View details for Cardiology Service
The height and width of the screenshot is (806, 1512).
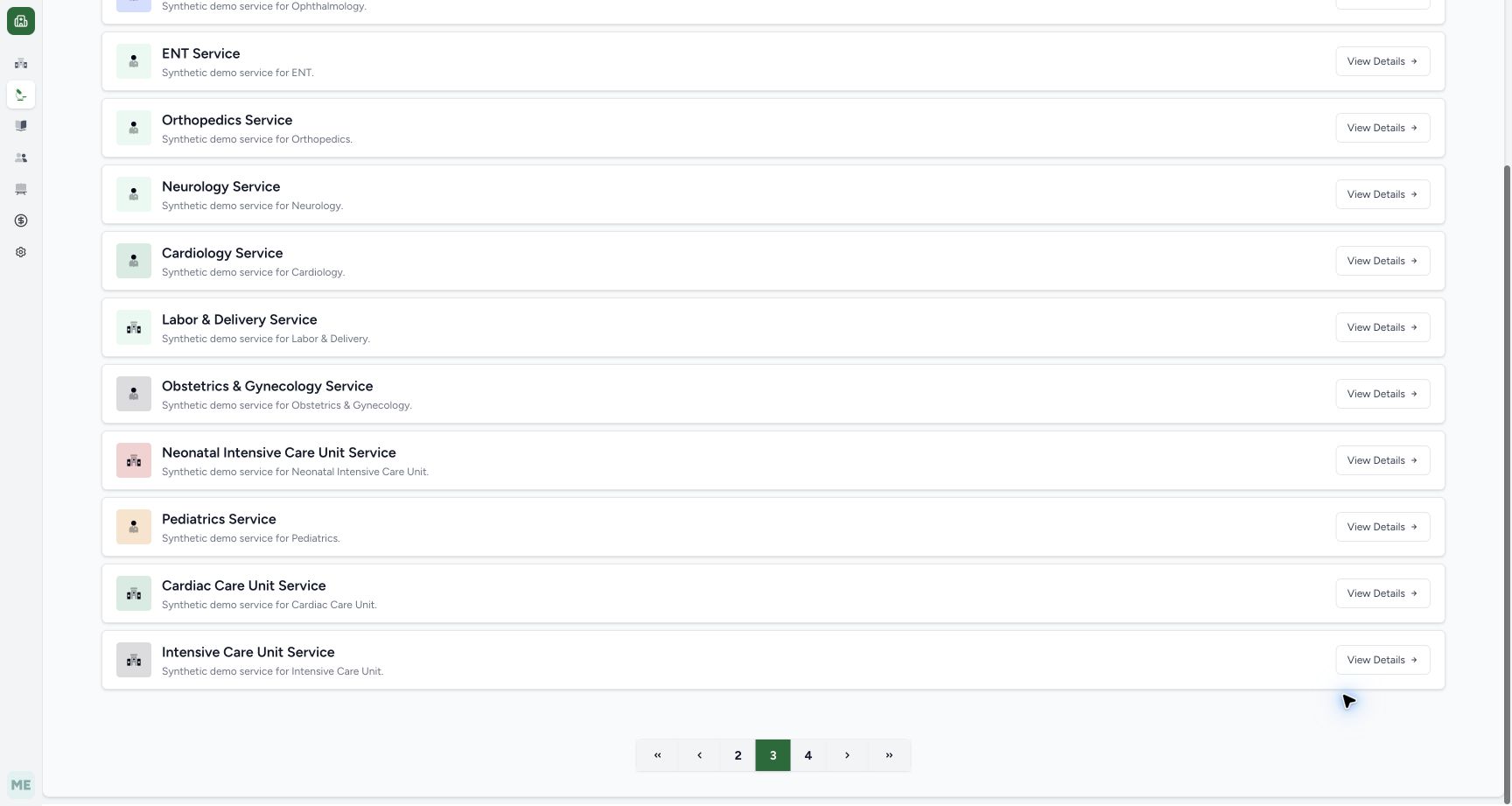[x=1382, y=261]
